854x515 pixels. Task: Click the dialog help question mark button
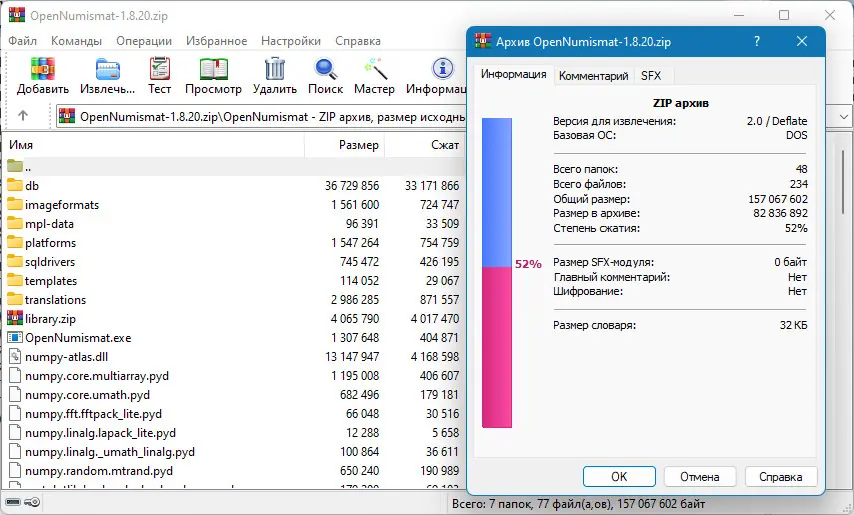click(x=757, y=41)
